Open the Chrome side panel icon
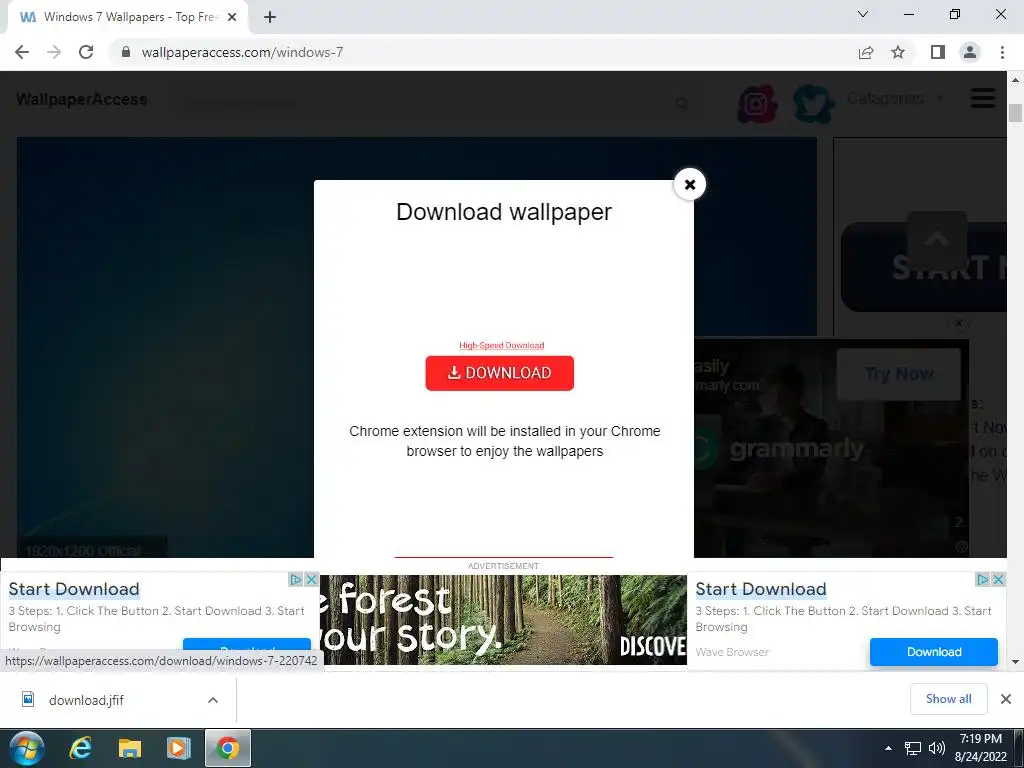The width and height of the screenshot is (1024, 768). [938, 52]
